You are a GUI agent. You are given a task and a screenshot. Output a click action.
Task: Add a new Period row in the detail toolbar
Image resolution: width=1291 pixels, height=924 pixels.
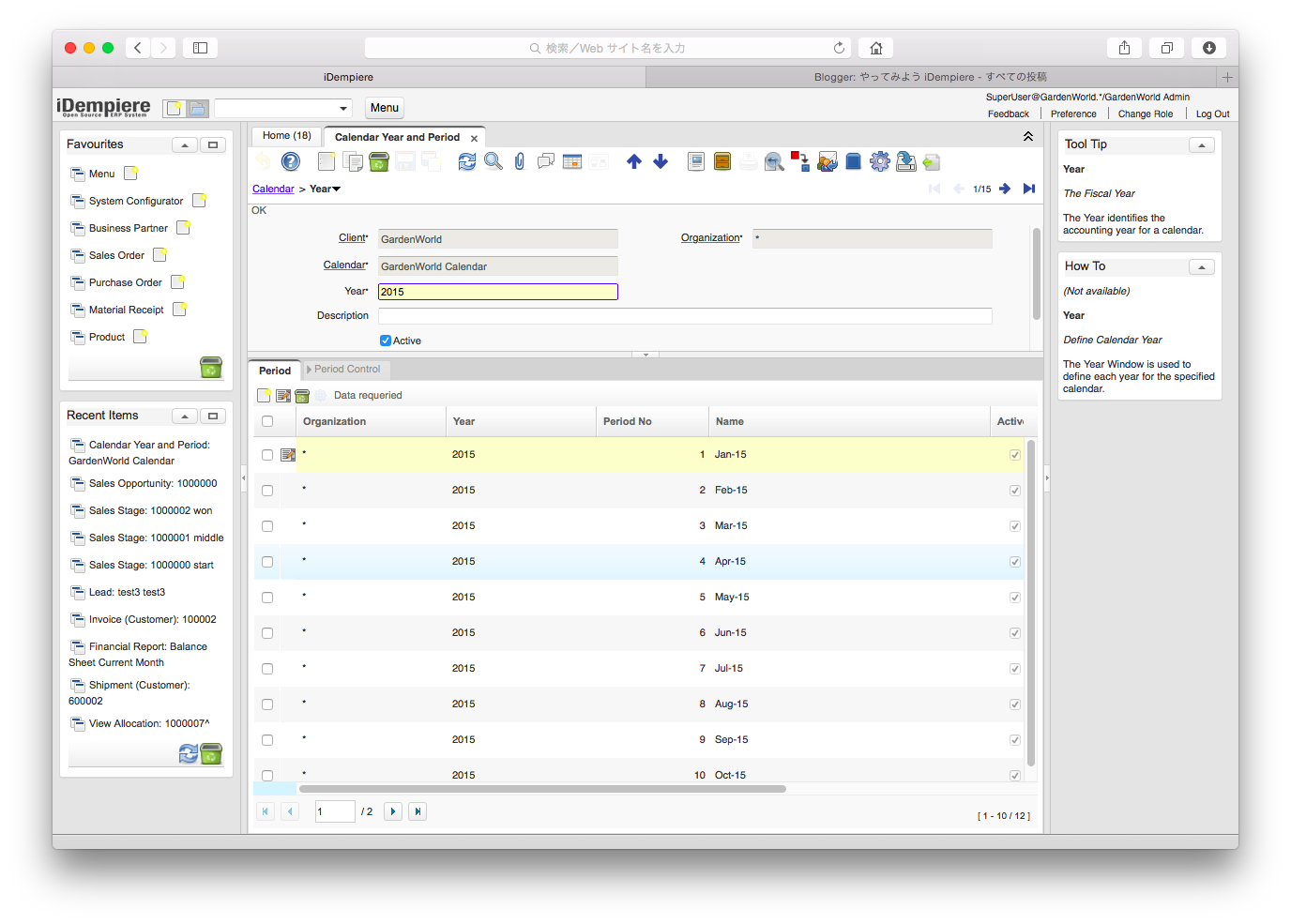[265, 395]
